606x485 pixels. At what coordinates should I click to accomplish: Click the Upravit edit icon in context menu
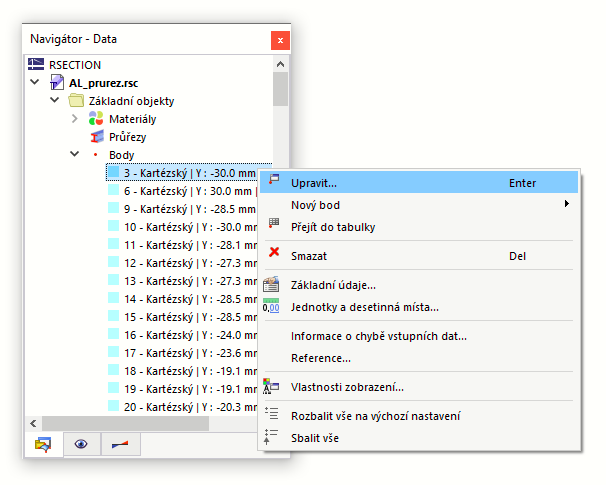tap(274, 179)
